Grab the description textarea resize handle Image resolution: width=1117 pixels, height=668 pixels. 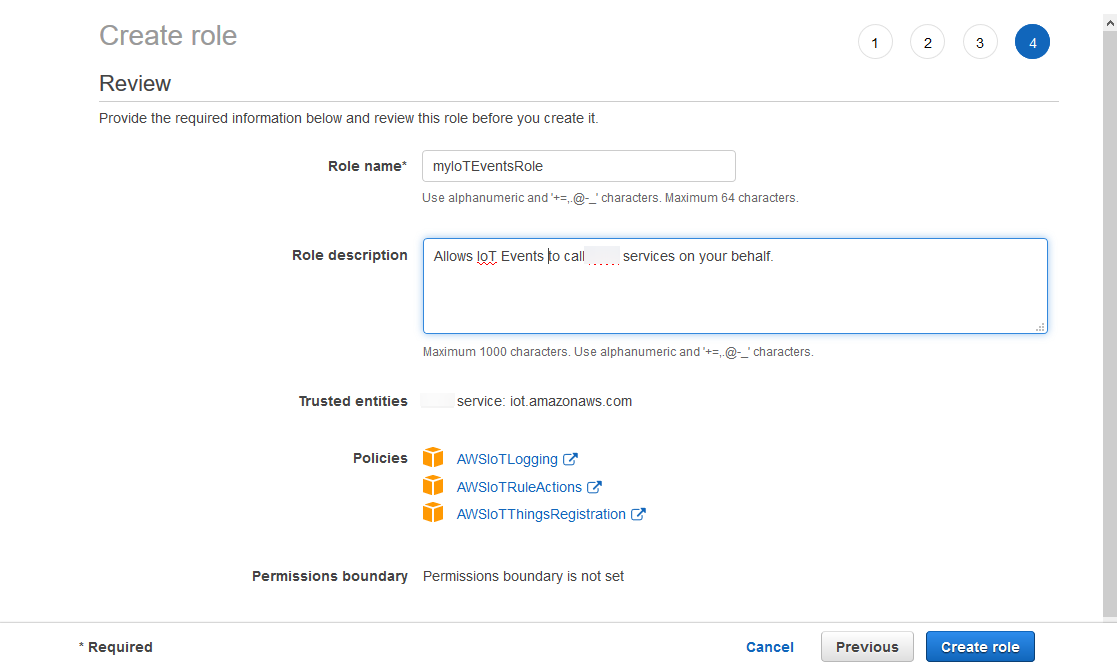click(x=1040, y=326)
